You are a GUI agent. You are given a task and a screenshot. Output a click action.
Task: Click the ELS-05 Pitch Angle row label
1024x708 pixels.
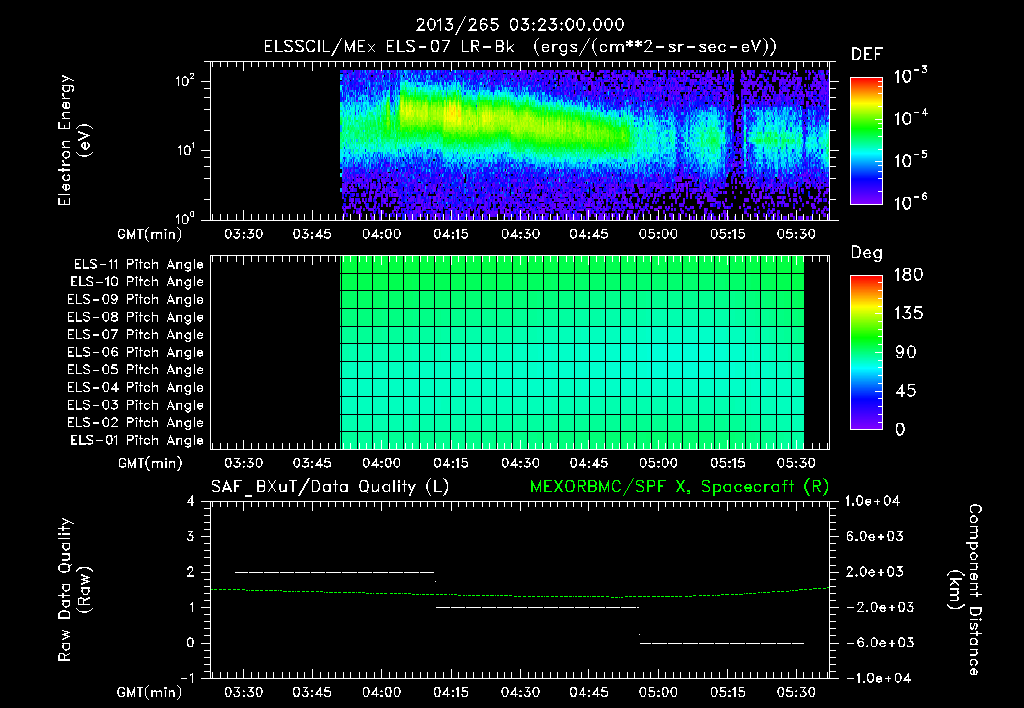click(x=135, y=370)
